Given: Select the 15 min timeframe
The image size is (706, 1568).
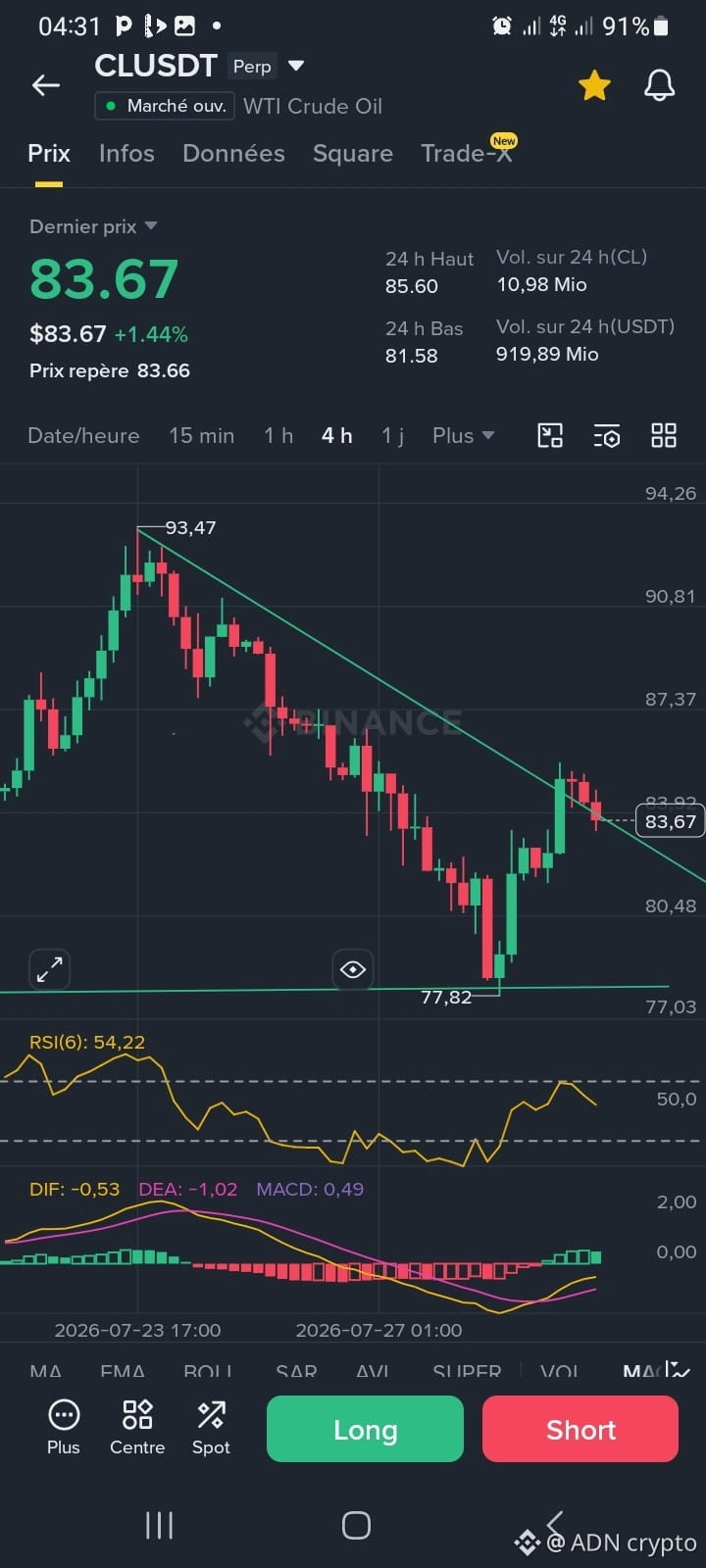Looking at the screenshot, I should point(201,435).
